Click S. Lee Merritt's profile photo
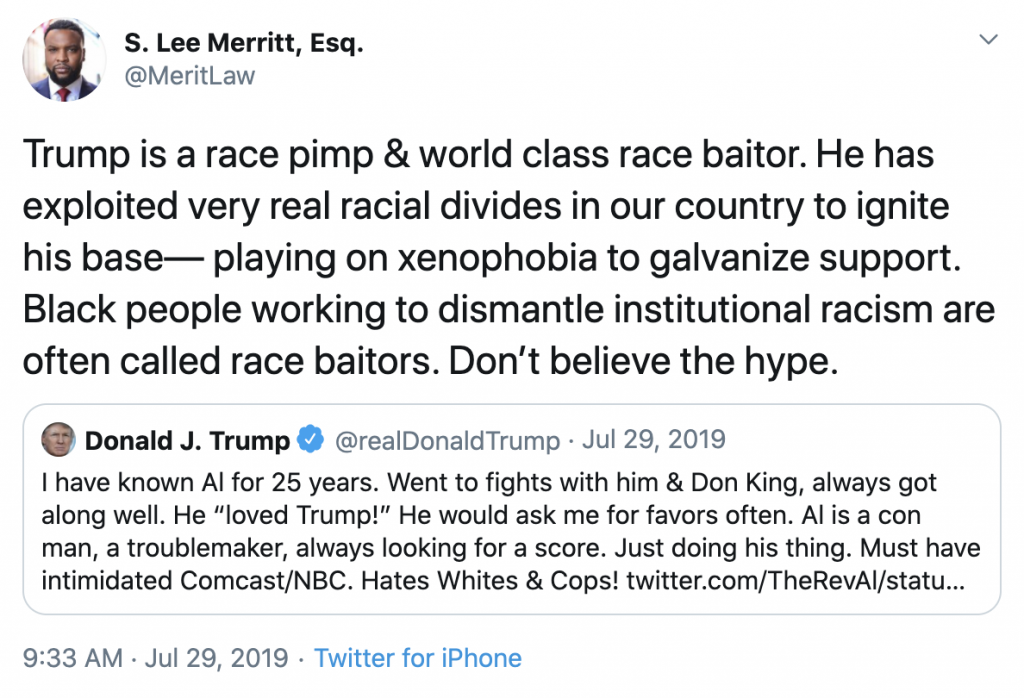 point(60,59)
